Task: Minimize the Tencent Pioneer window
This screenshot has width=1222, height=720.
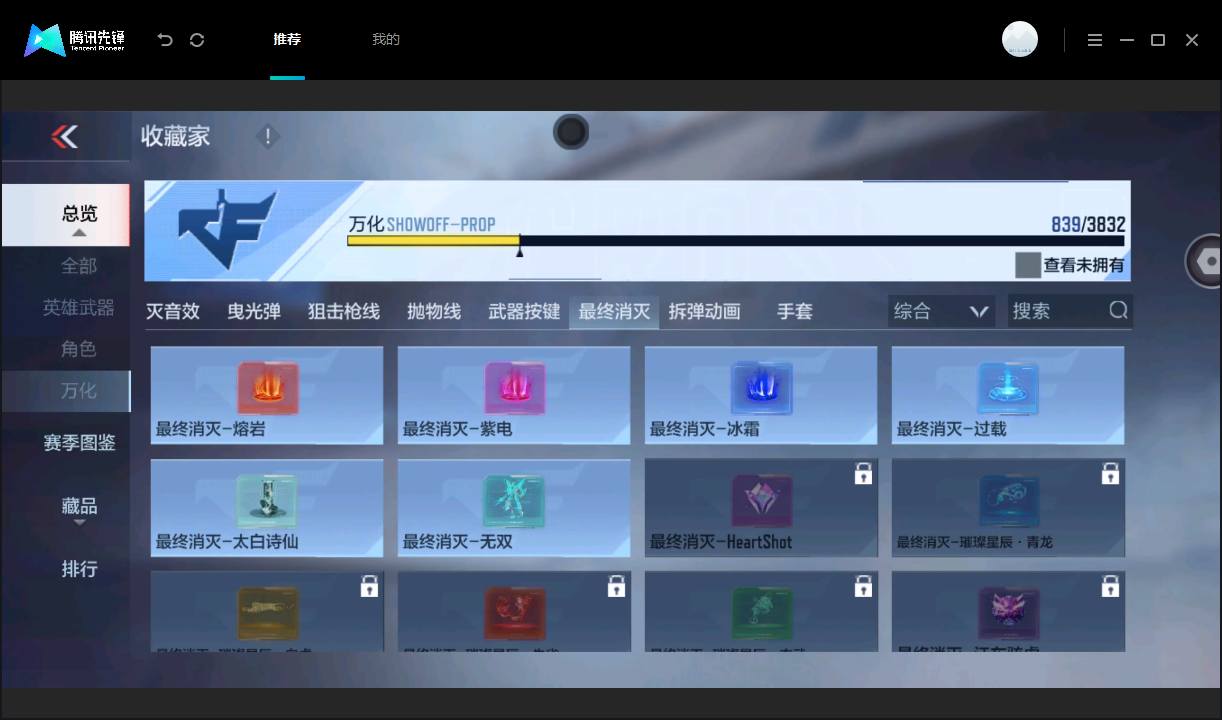Action: coord(1127,40)
